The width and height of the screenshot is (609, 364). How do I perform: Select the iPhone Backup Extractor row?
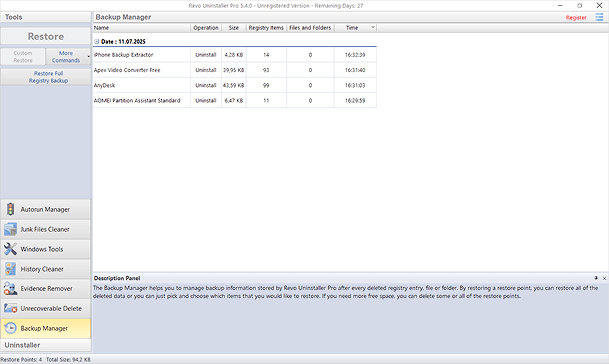[235, 55]
